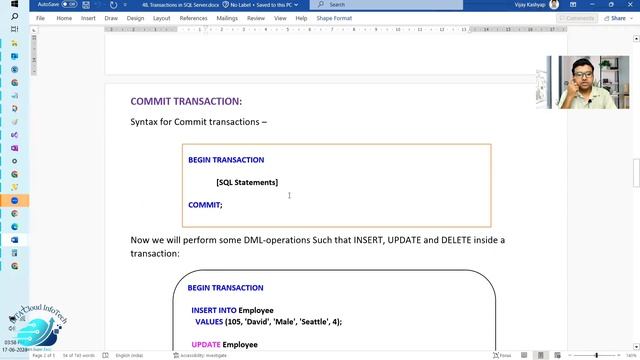Screen dimensions: 640x360
Task: Switch to Read Mode view icon
Action: click(x=524, y=356)
